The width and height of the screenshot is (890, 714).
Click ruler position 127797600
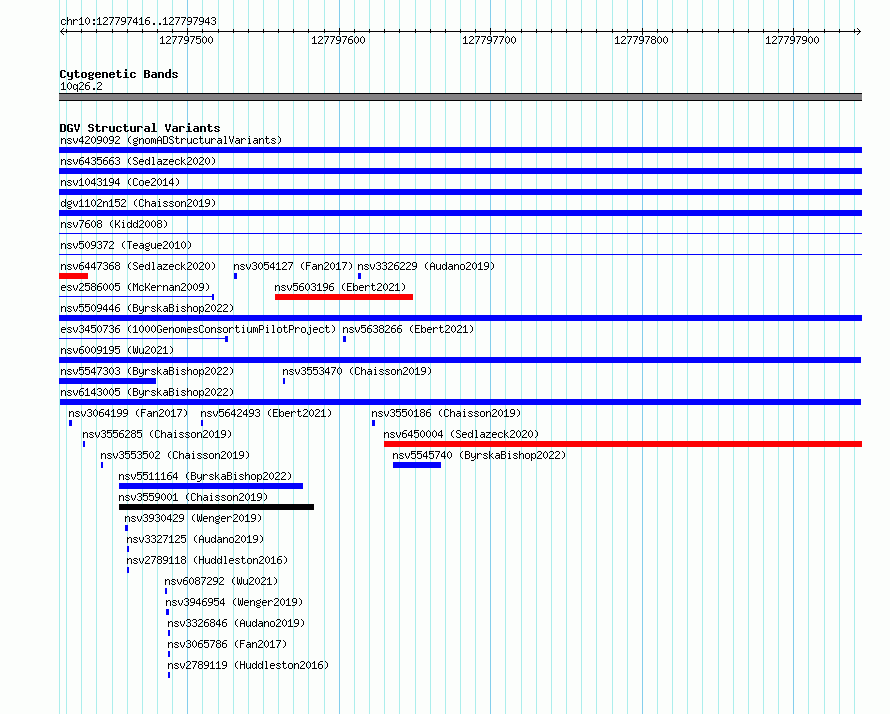338,40
